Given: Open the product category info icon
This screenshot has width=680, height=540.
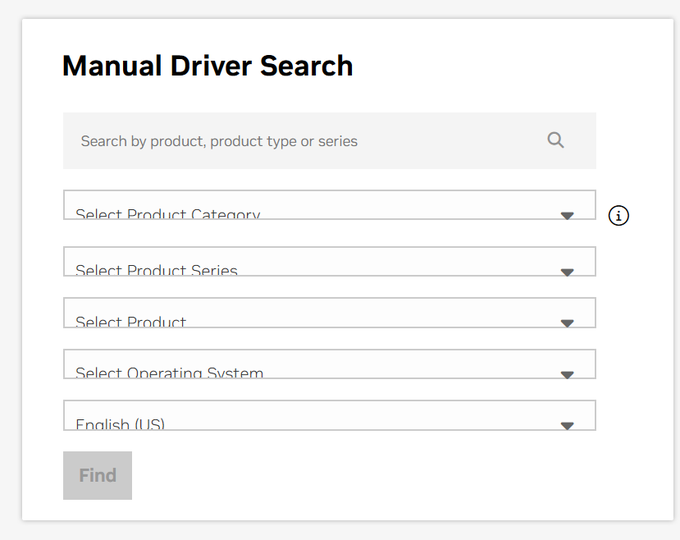Looking at the screenshot, I should click(x=618, y=216).
